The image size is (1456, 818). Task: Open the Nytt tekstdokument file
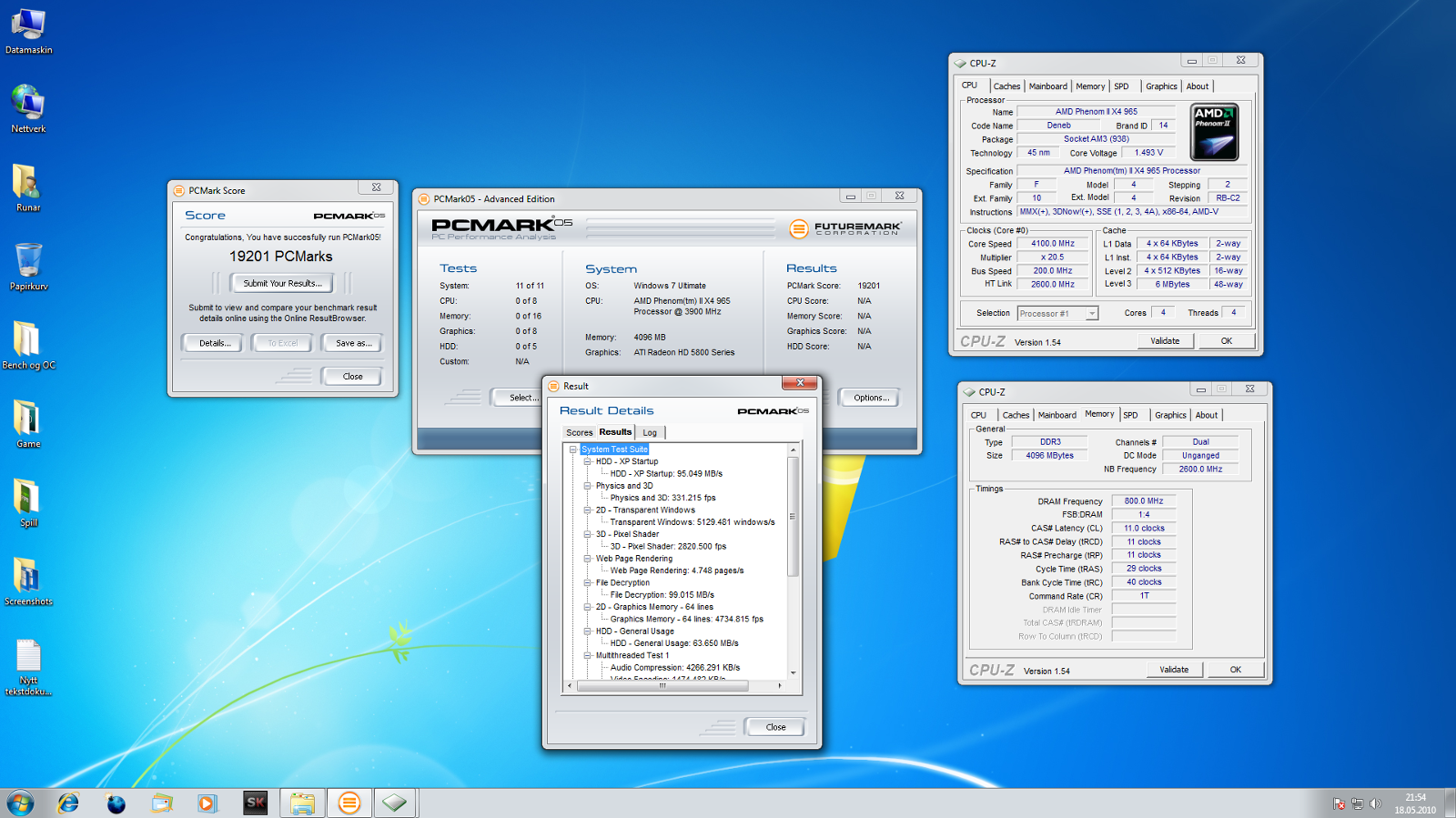(x=28, y=666)
